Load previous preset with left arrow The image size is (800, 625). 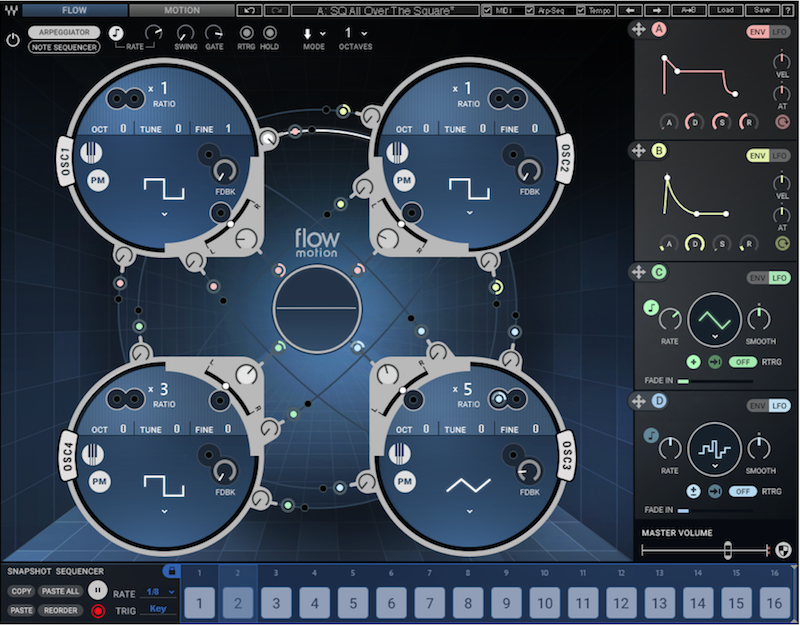pos(630,10)
